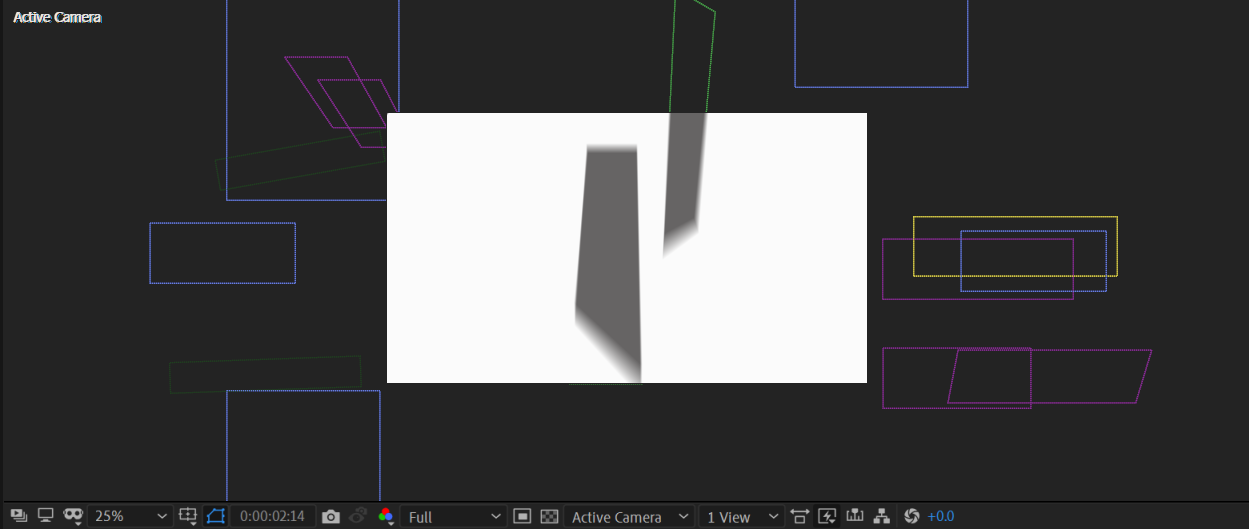
Task: Toggle the transparency grid checkerboard
Action: [x=549, y=516]
